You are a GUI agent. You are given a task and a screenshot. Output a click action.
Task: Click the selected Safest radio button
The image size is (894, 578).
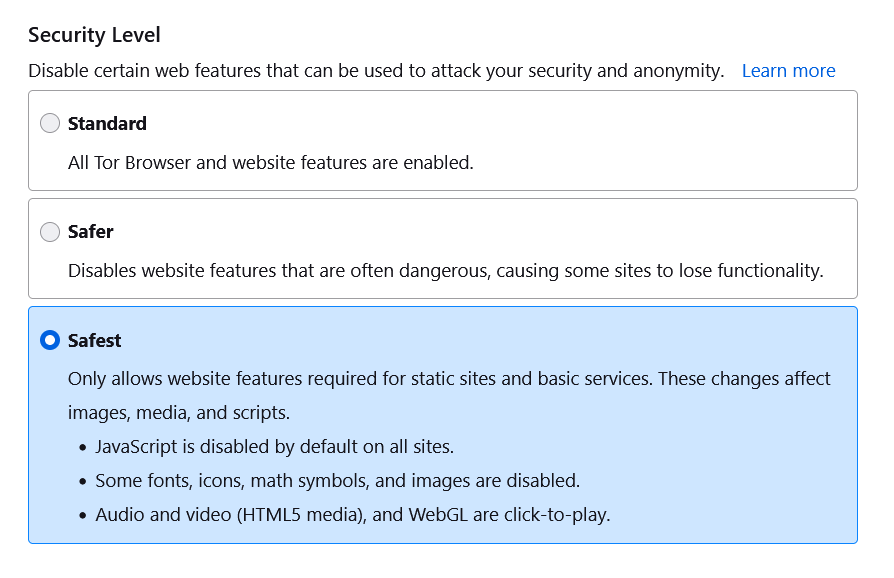point(50,341)
